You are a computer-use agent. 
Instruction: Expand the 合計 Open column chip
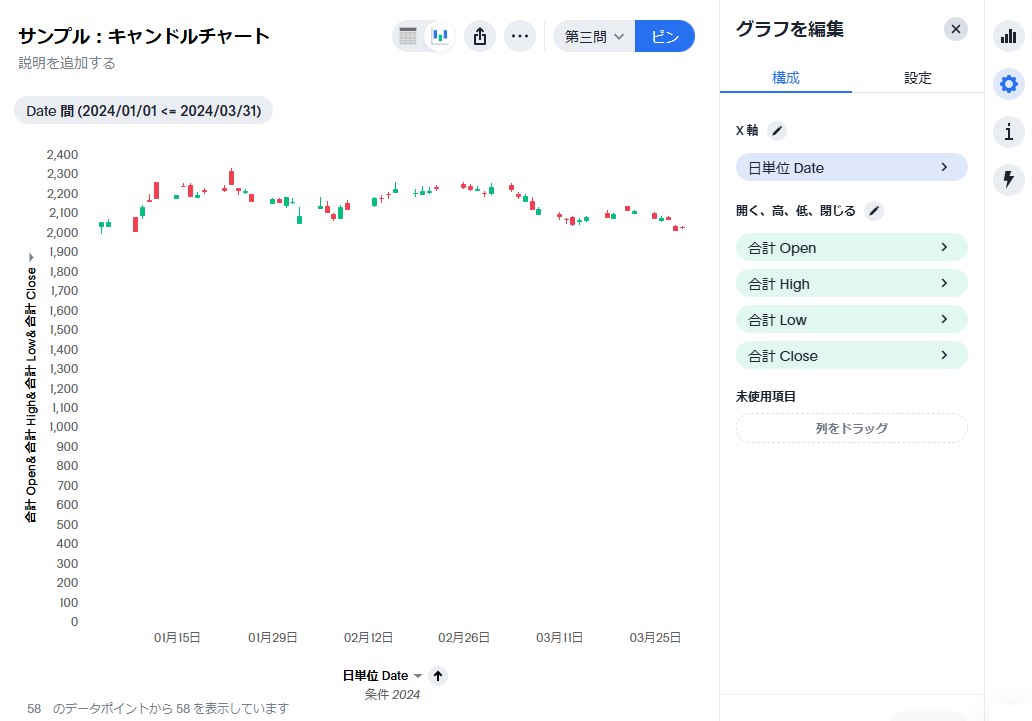(851, 247)
